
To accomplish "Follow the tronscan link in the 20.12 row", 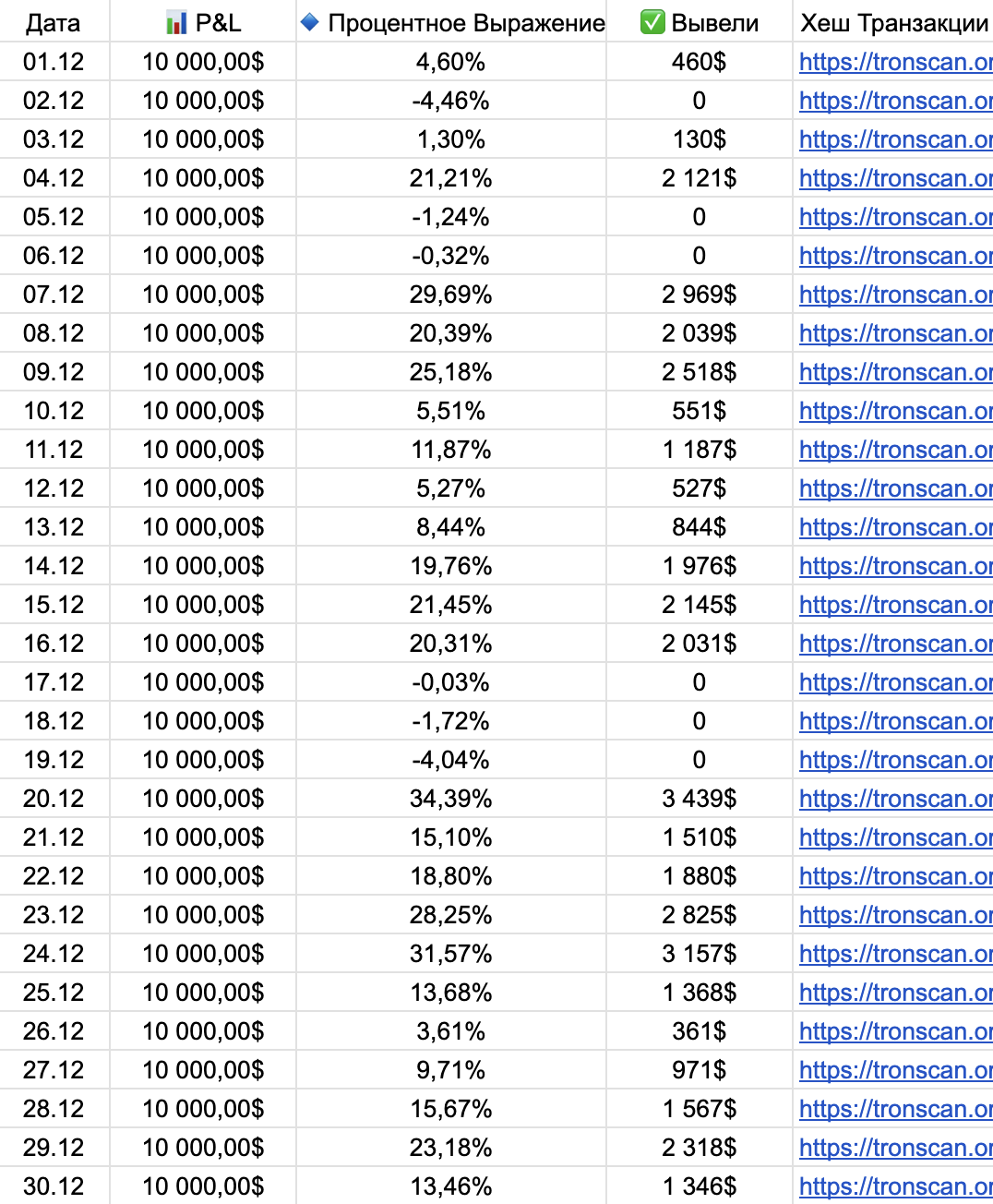I will (895, 799).
